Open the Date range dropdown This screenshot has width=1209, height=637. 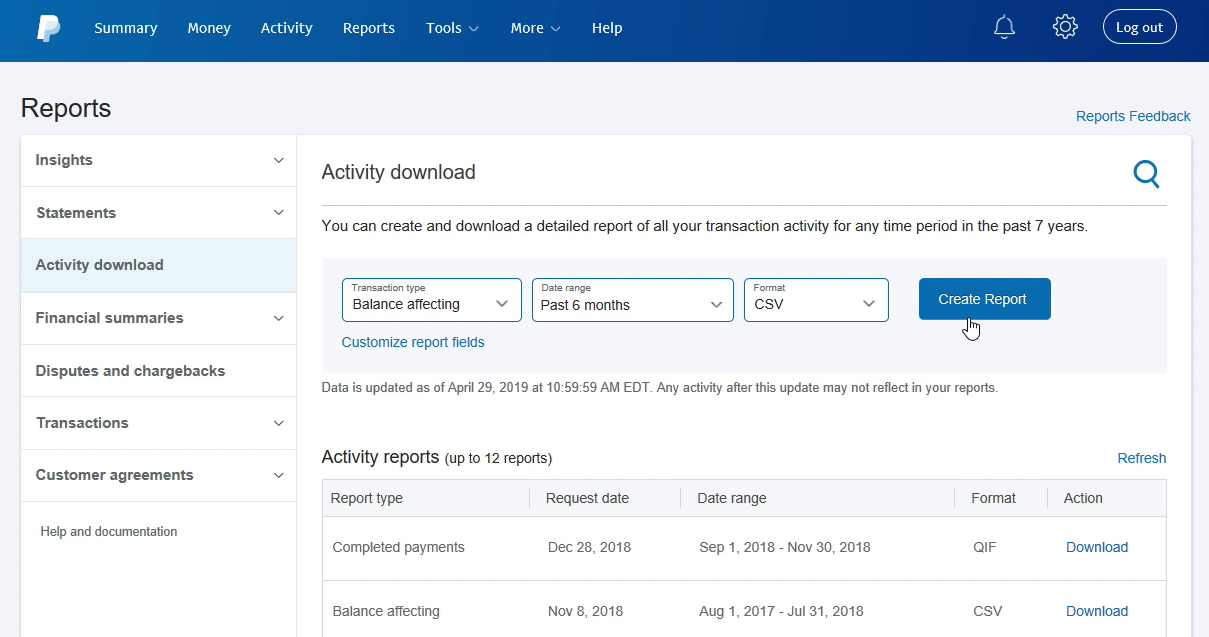633,300
